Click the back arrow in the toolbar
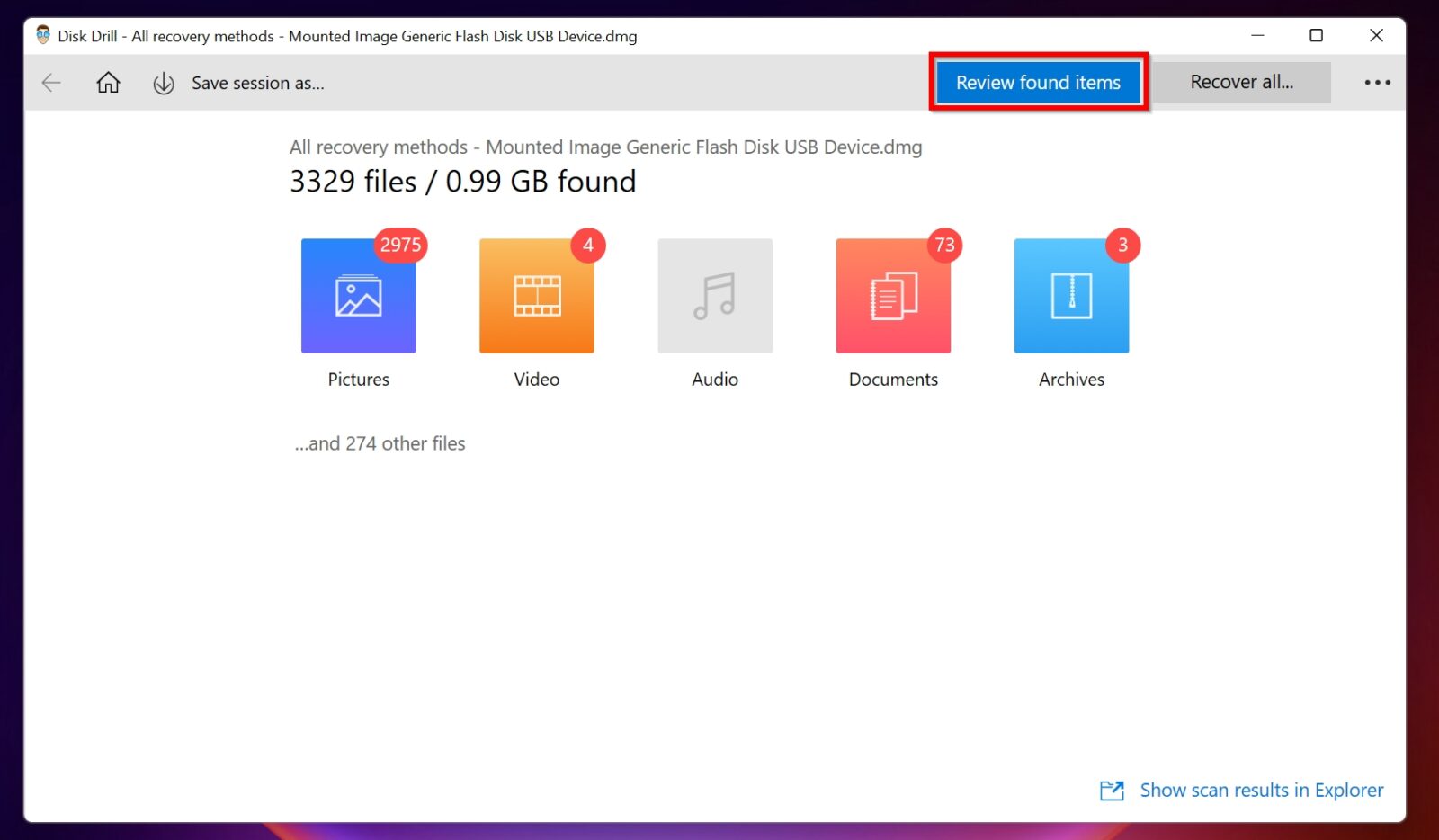 coord(51,83)
